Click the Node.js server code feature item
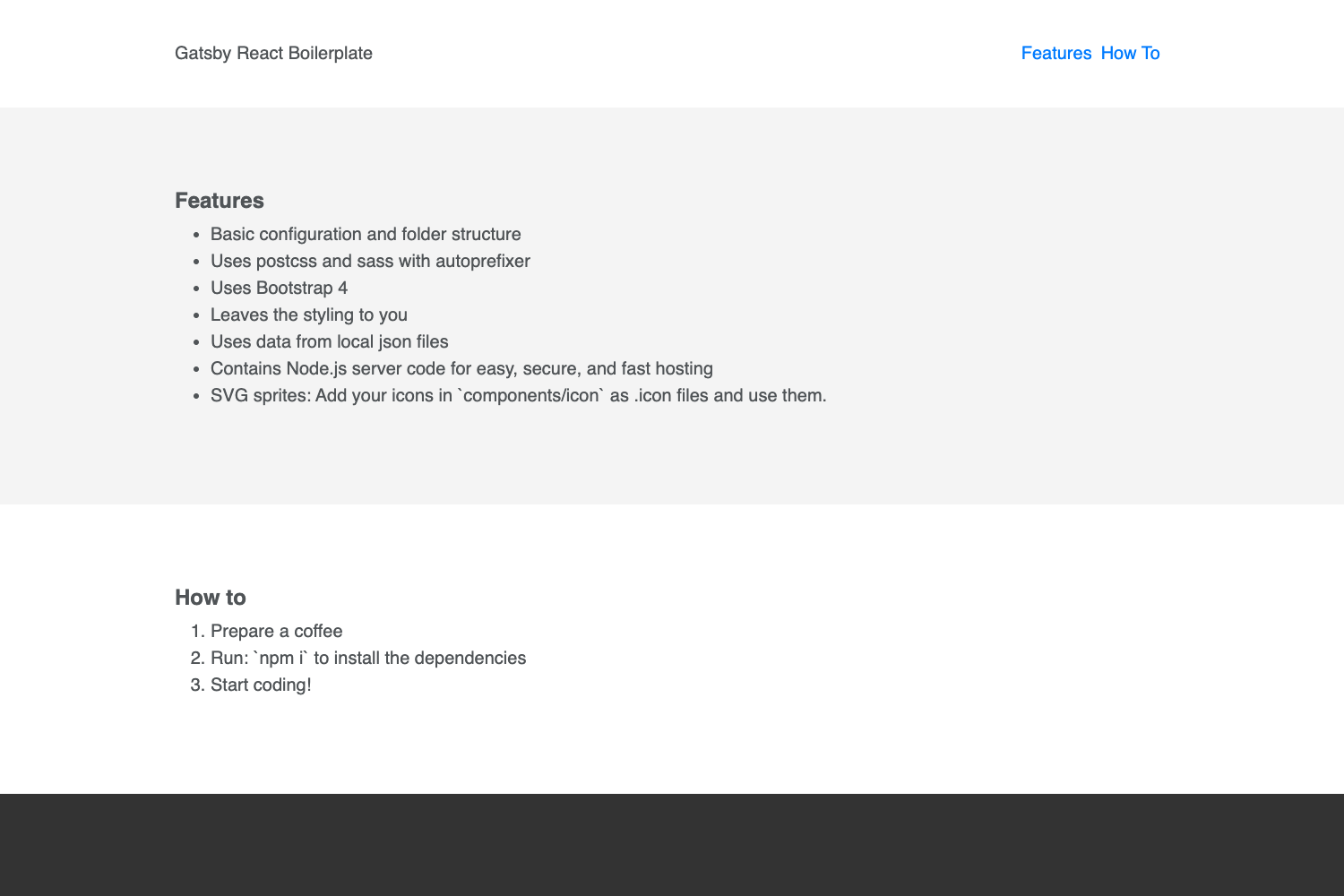This screenshot has width=1344, height=896. pyautogui.click(x=461, y=368)
